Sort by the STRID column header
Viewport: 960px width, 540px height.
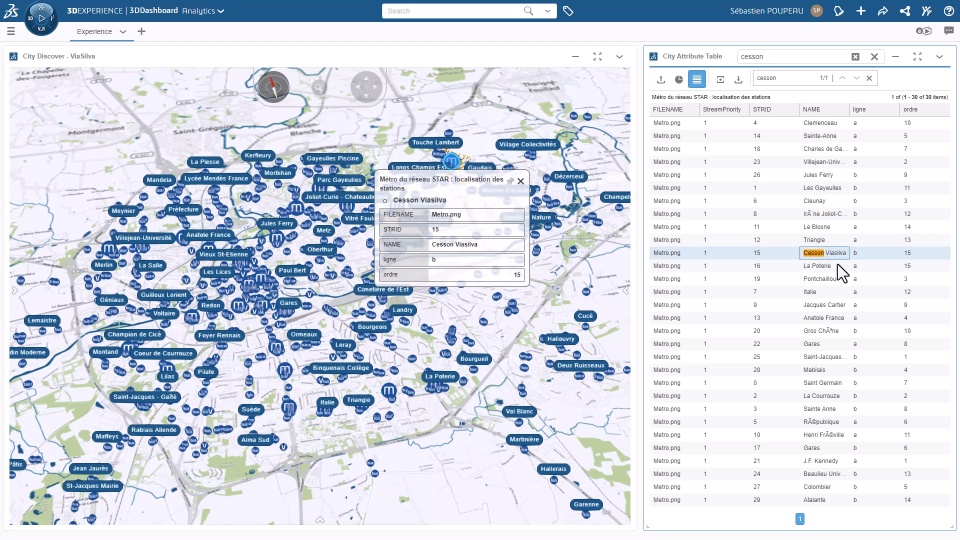[774, 110]
